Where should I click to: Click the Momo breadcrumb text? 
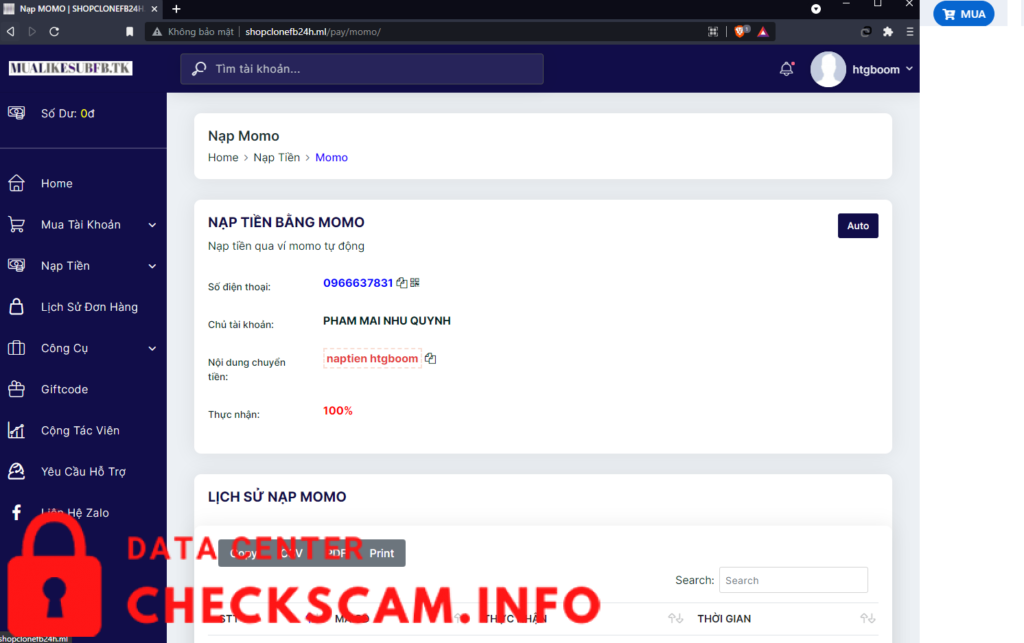tap(331, 157)
